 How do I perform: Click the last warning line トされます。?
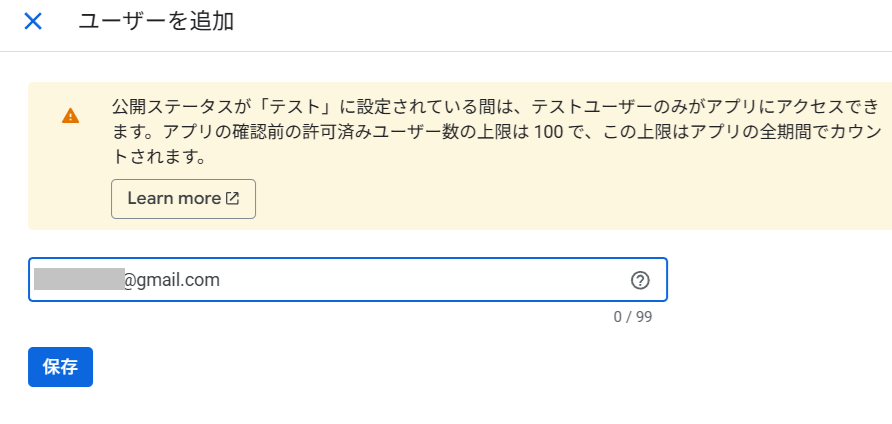[159, 157]
